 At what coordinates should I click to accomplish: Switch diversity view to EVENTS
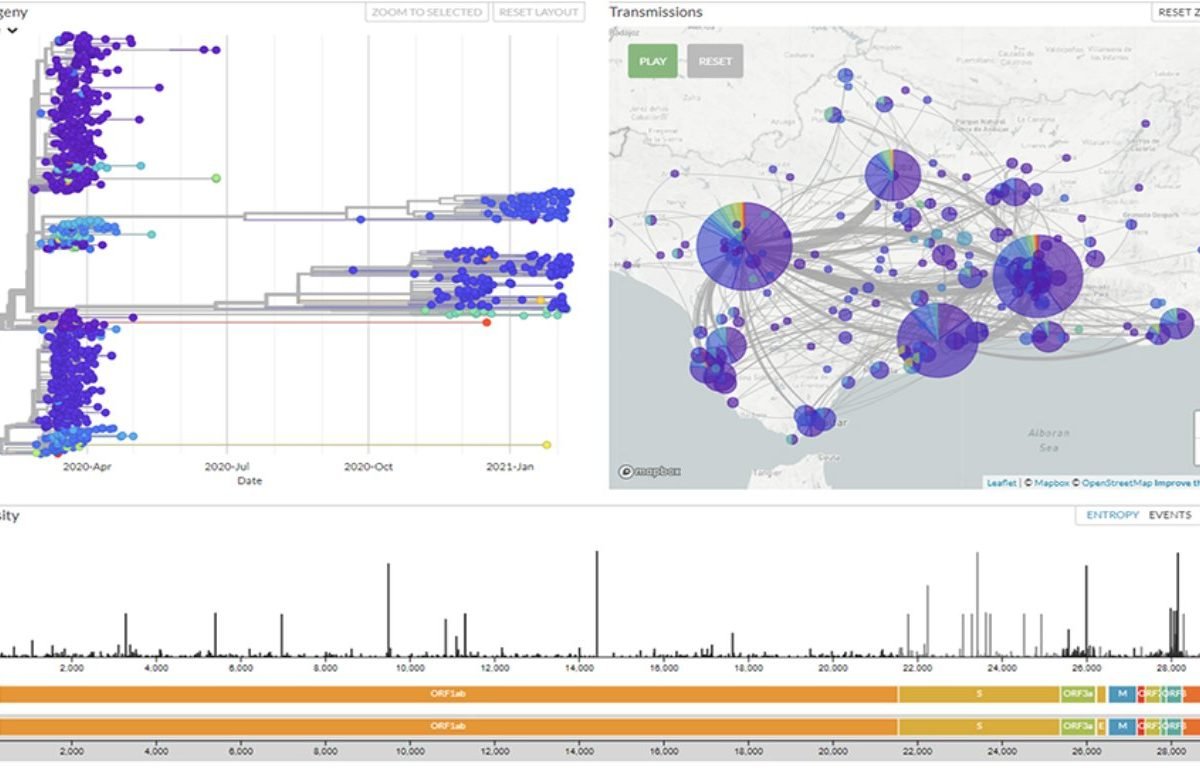pos(1169,515)
